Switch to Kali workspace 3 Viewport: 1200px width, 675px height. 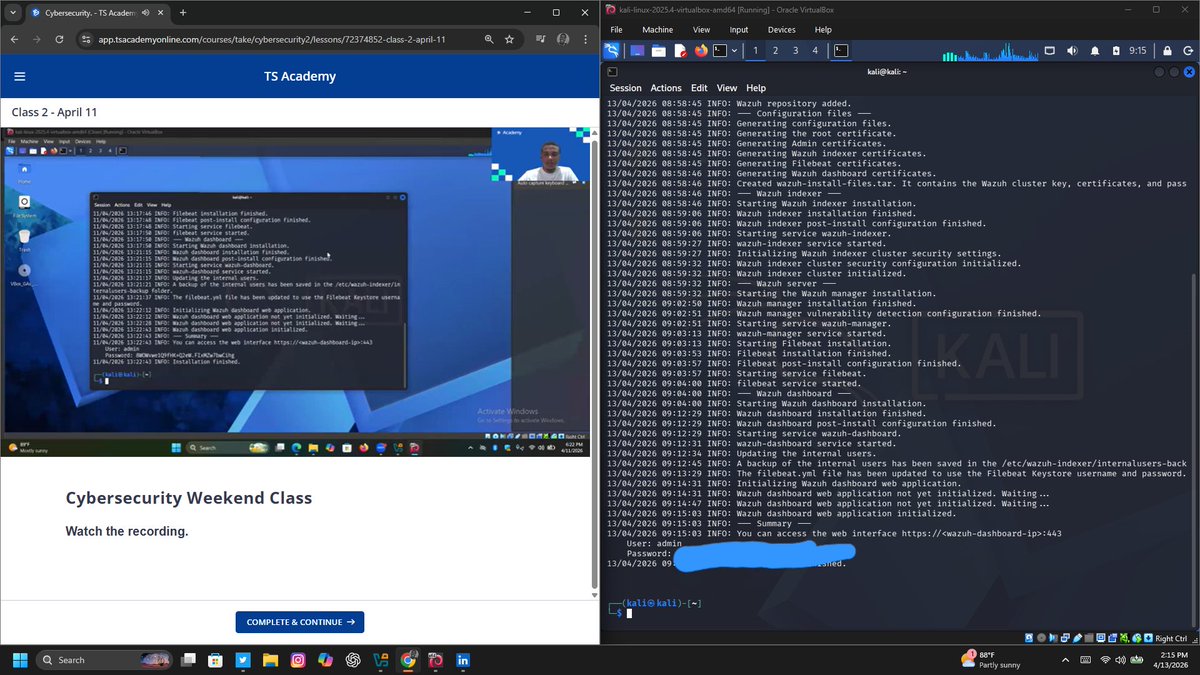[795, 50]
